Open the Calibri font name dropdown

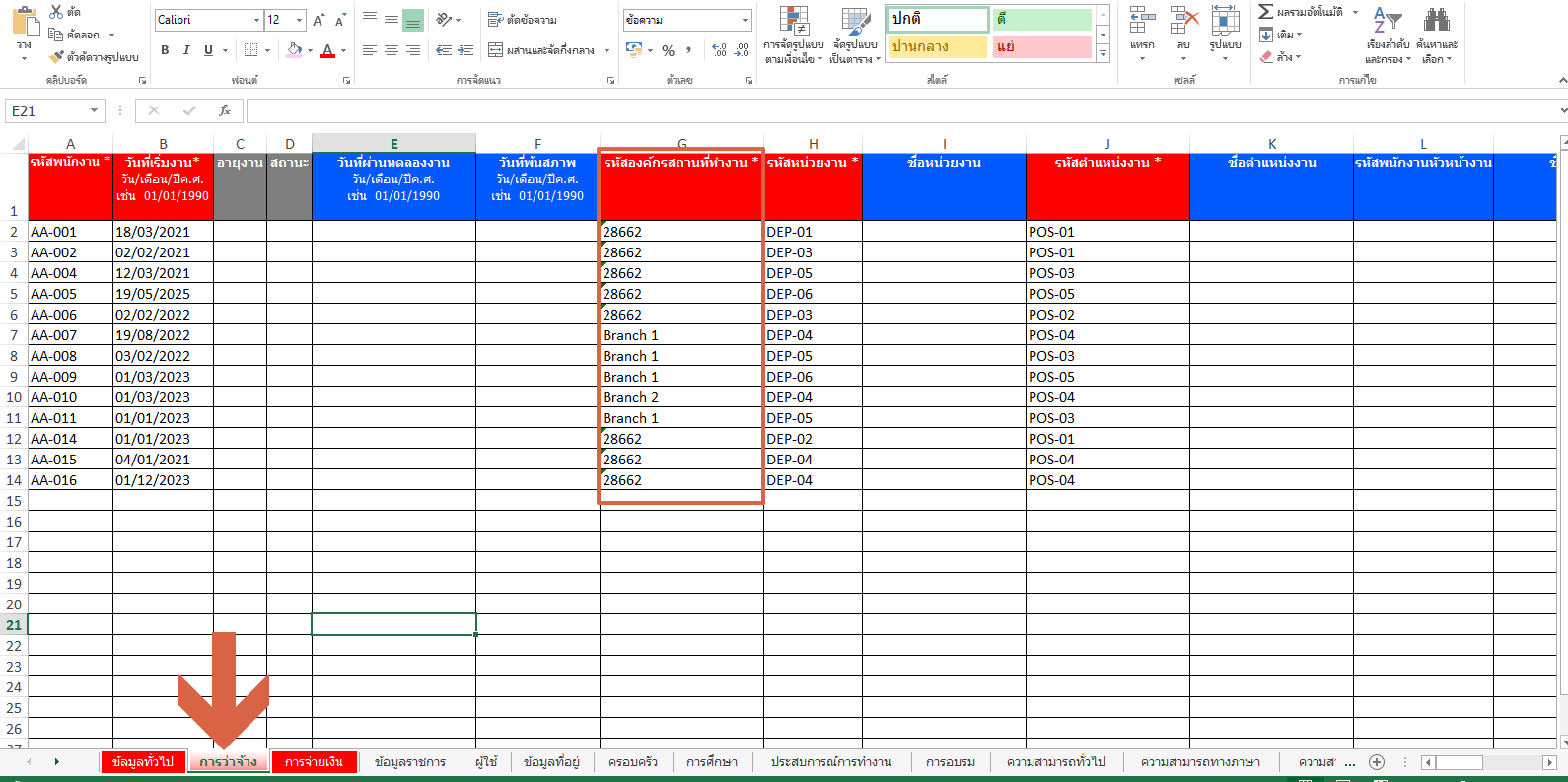256,20
